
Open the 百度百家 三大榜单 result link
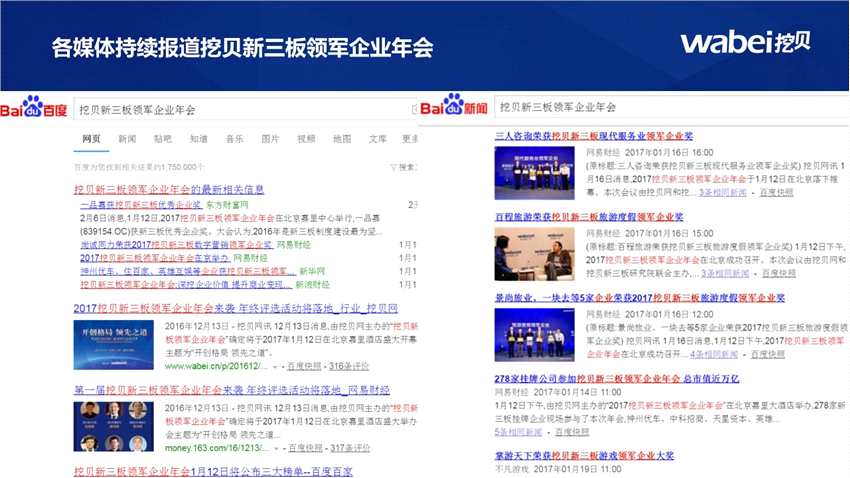pos(213,471)
